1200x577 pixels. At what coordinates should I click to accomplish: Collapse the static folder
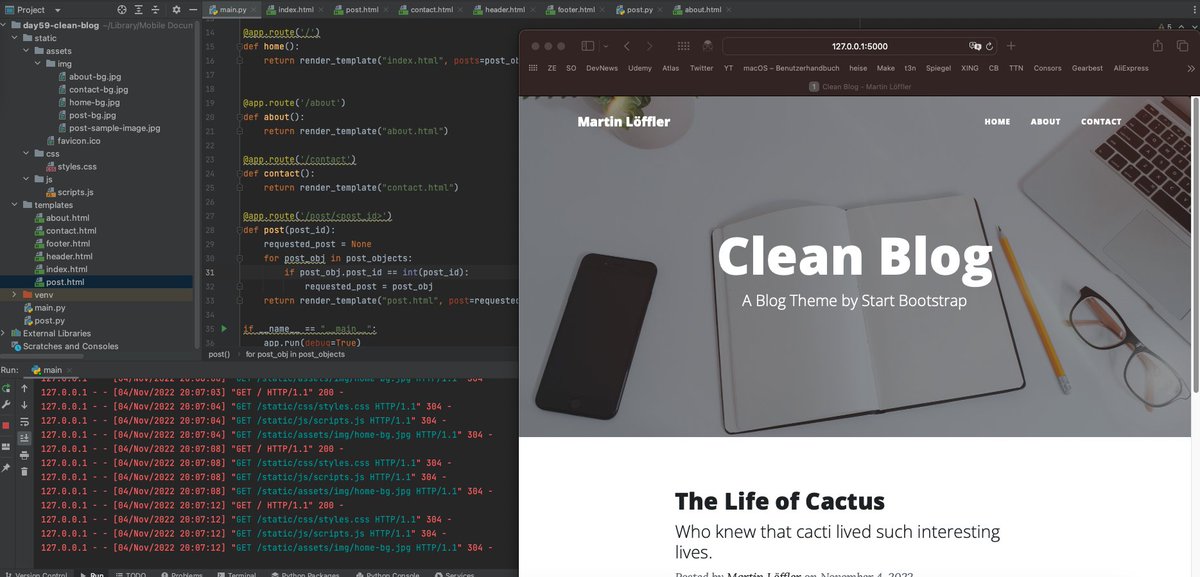[x=16, y=38]
